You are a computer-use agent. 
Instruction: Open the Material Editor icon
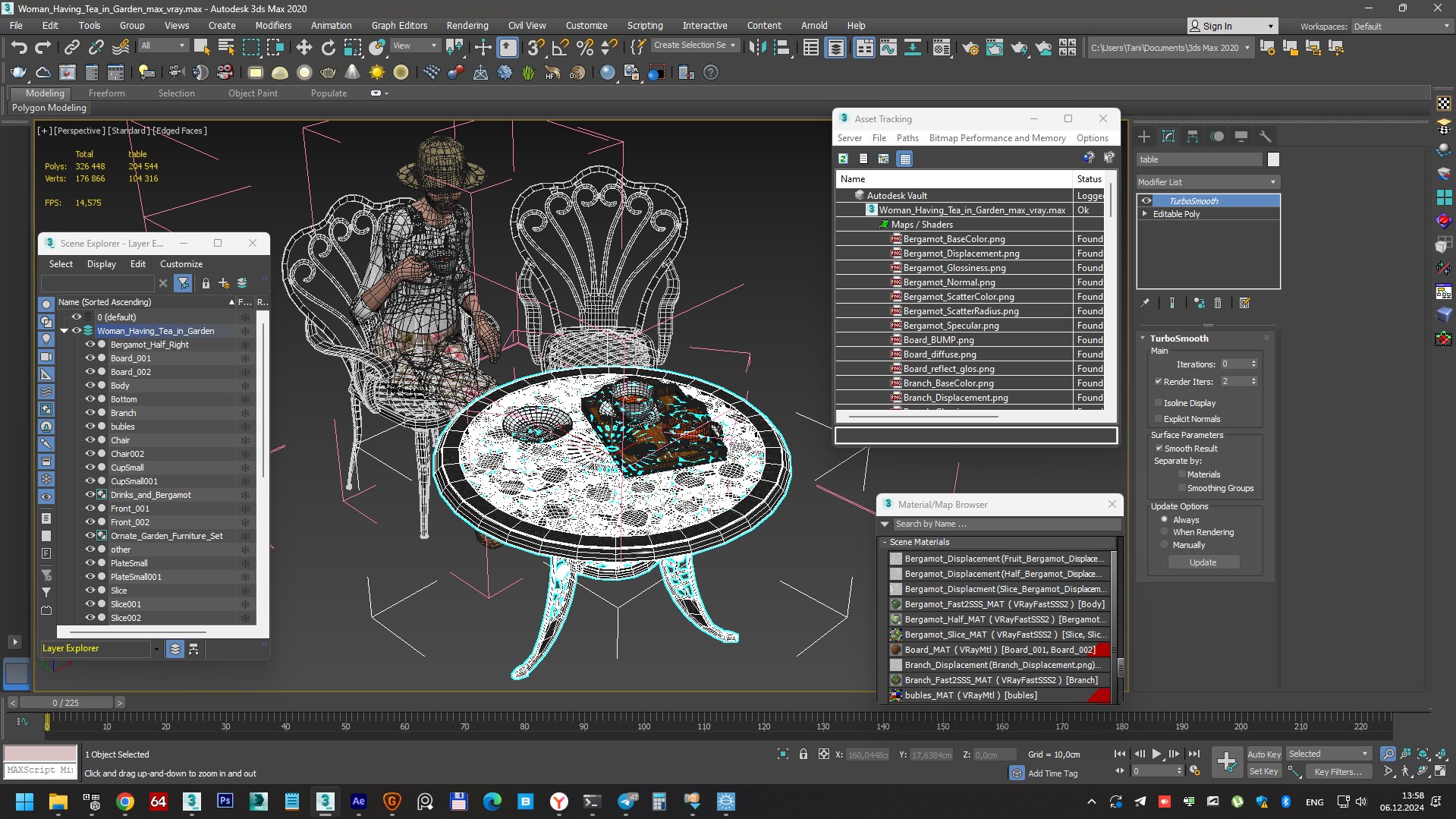tap(942, 48)
